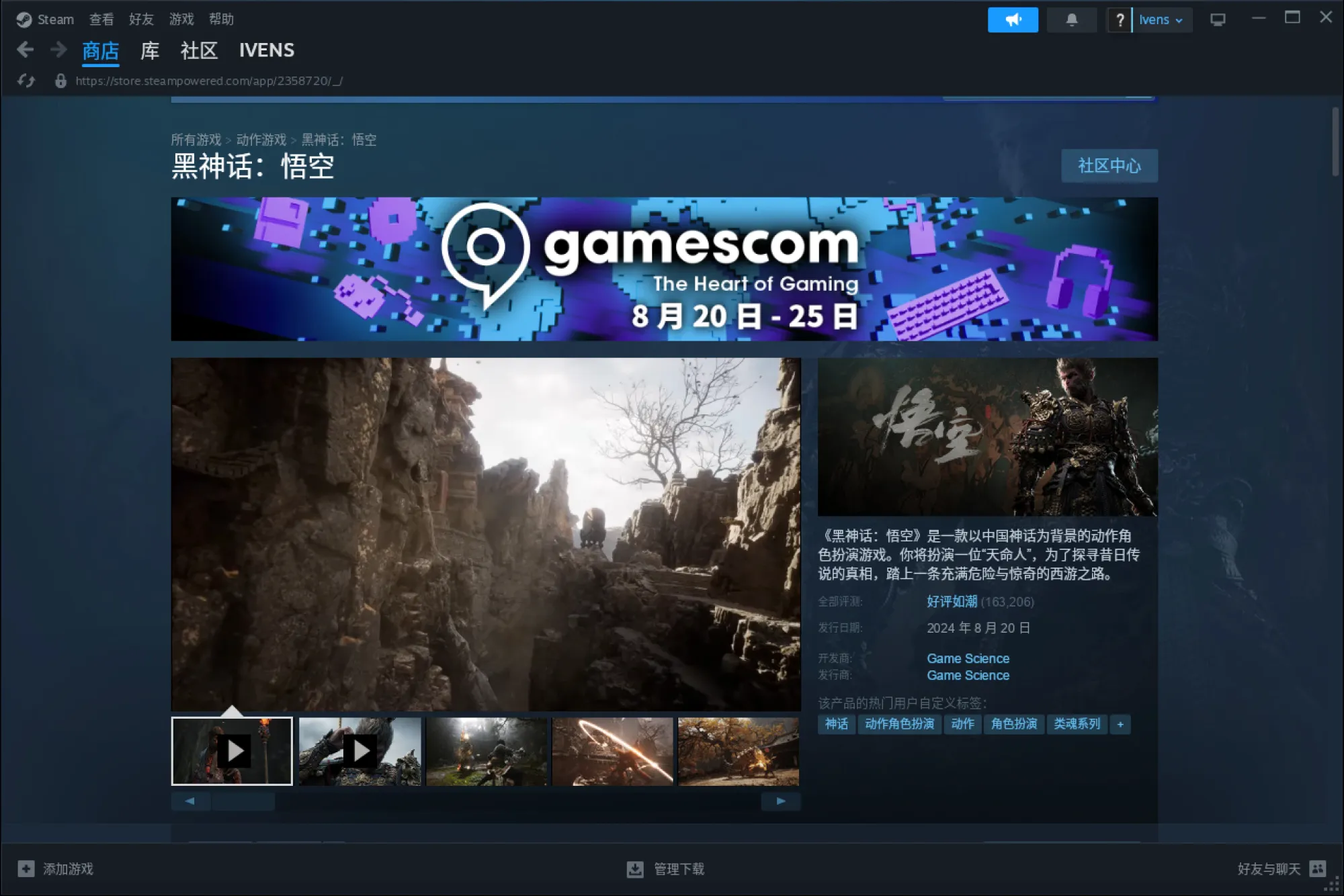Open the 社区中心 community hub button
This screenshot has width=1344, height=896.
pyautogui.click(x=1109, y=166)
